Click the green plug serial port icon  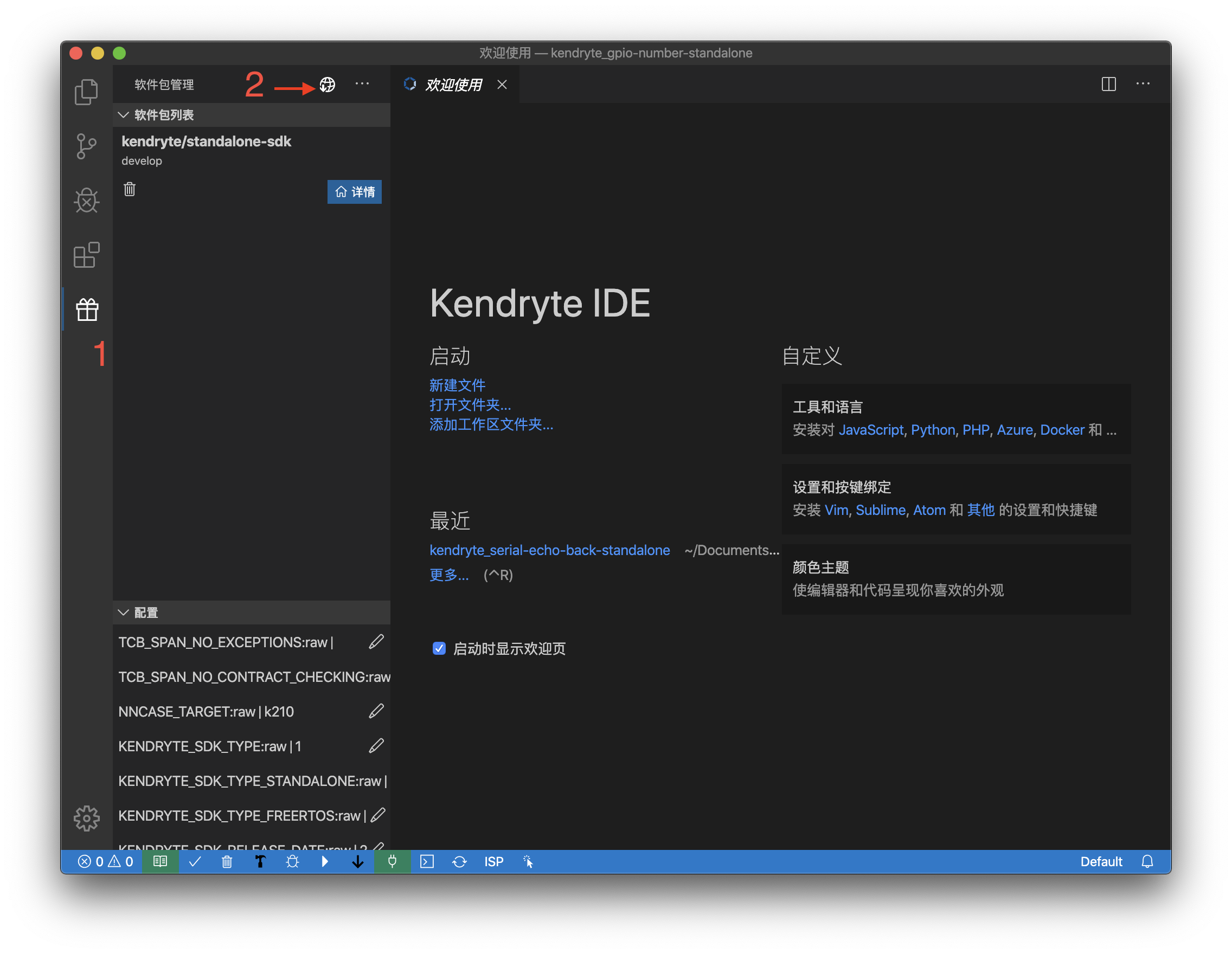pos(392,861)
